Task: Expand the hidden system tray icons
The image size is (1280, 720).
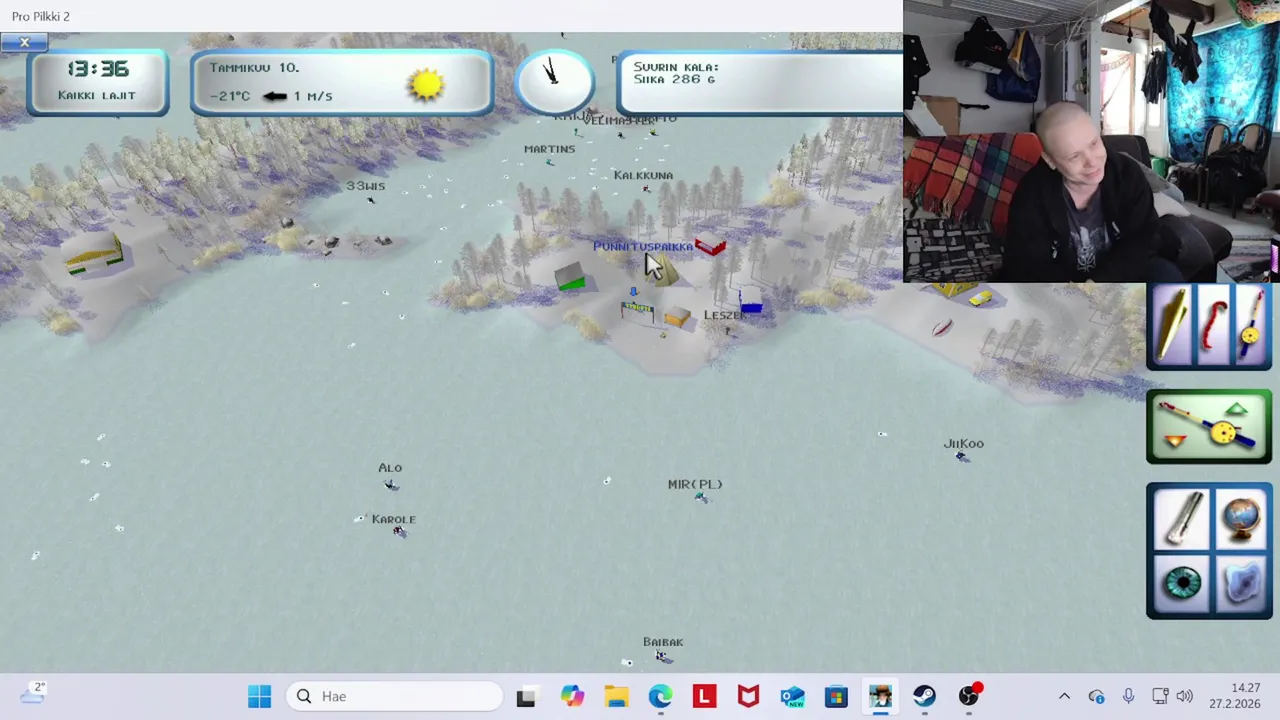Action: point(1064,696)
